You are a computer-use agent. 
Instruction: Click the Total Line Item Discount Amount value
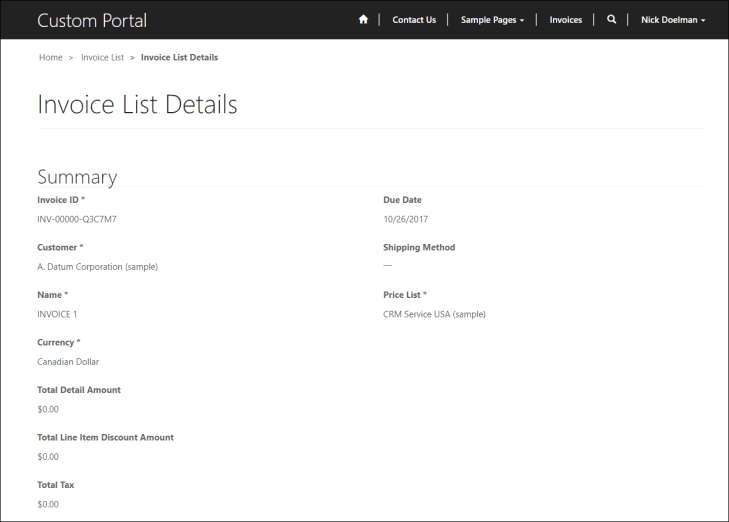48,457
